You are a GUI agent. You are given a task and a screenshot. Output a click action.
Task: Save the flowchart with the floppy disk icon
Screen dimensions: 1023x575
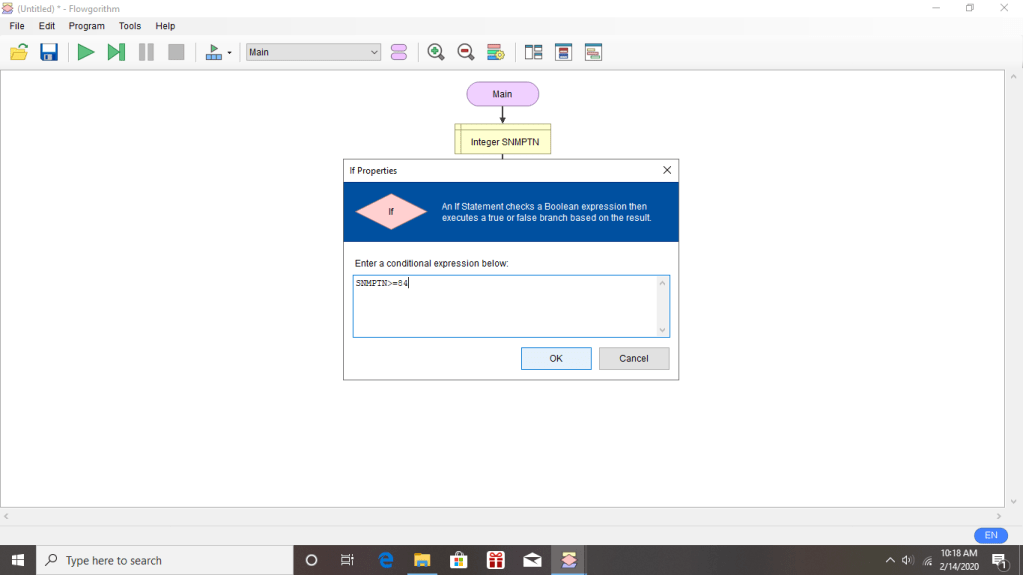coord(49,52)
